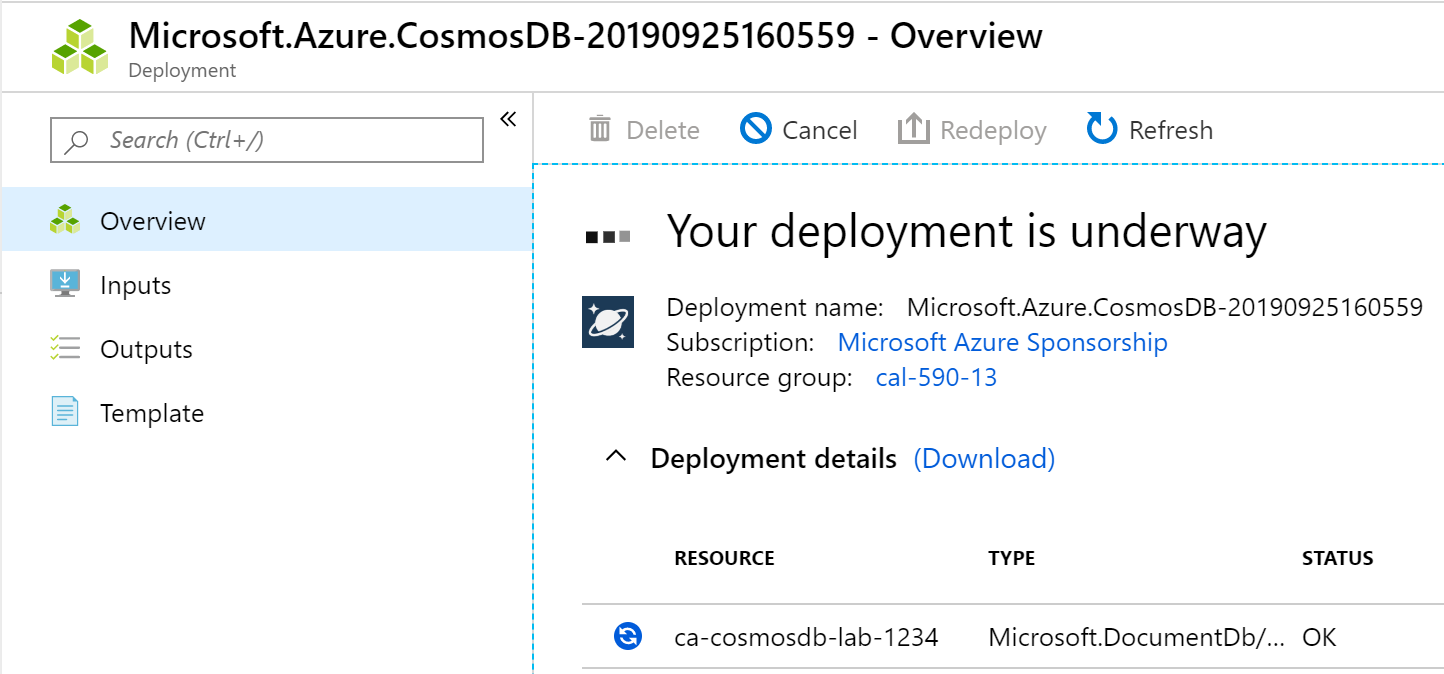Download the deployment details
Image resolution: width=1444 pixels, height=674 pixels.
(x=984, y=458)
